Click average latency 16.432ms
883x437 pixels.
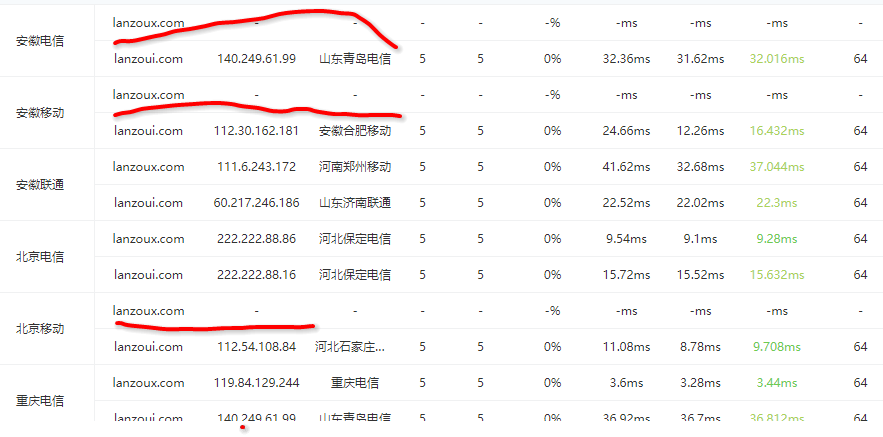pos(777,131)
